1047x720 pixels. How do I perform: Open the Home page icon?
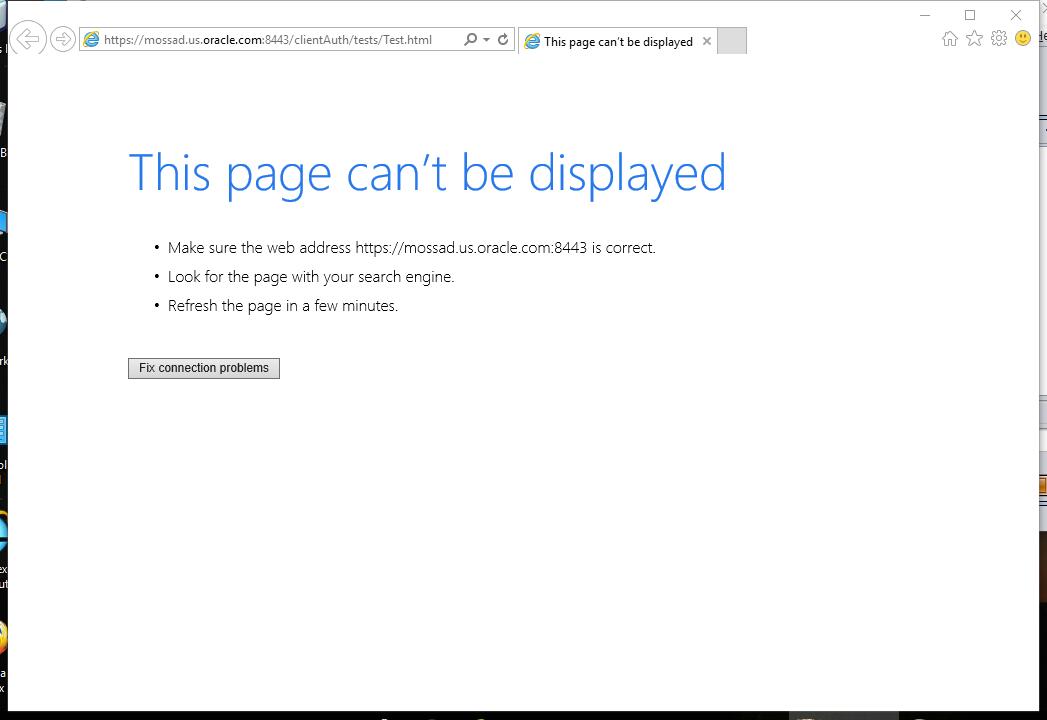tap(949, 38)
